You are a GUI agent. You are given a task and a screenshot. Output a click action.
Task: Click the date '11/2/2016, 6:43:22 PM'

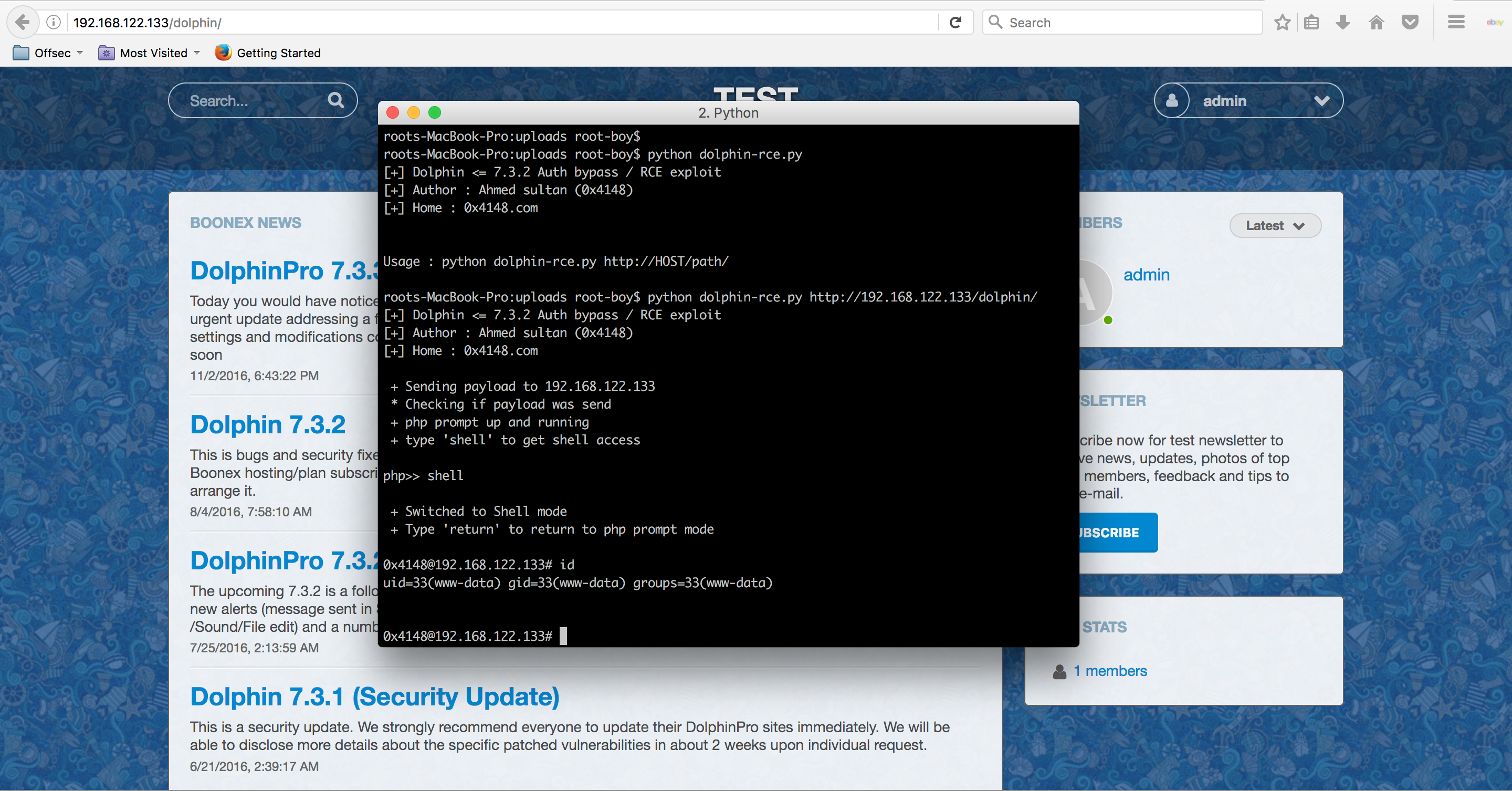254,376
